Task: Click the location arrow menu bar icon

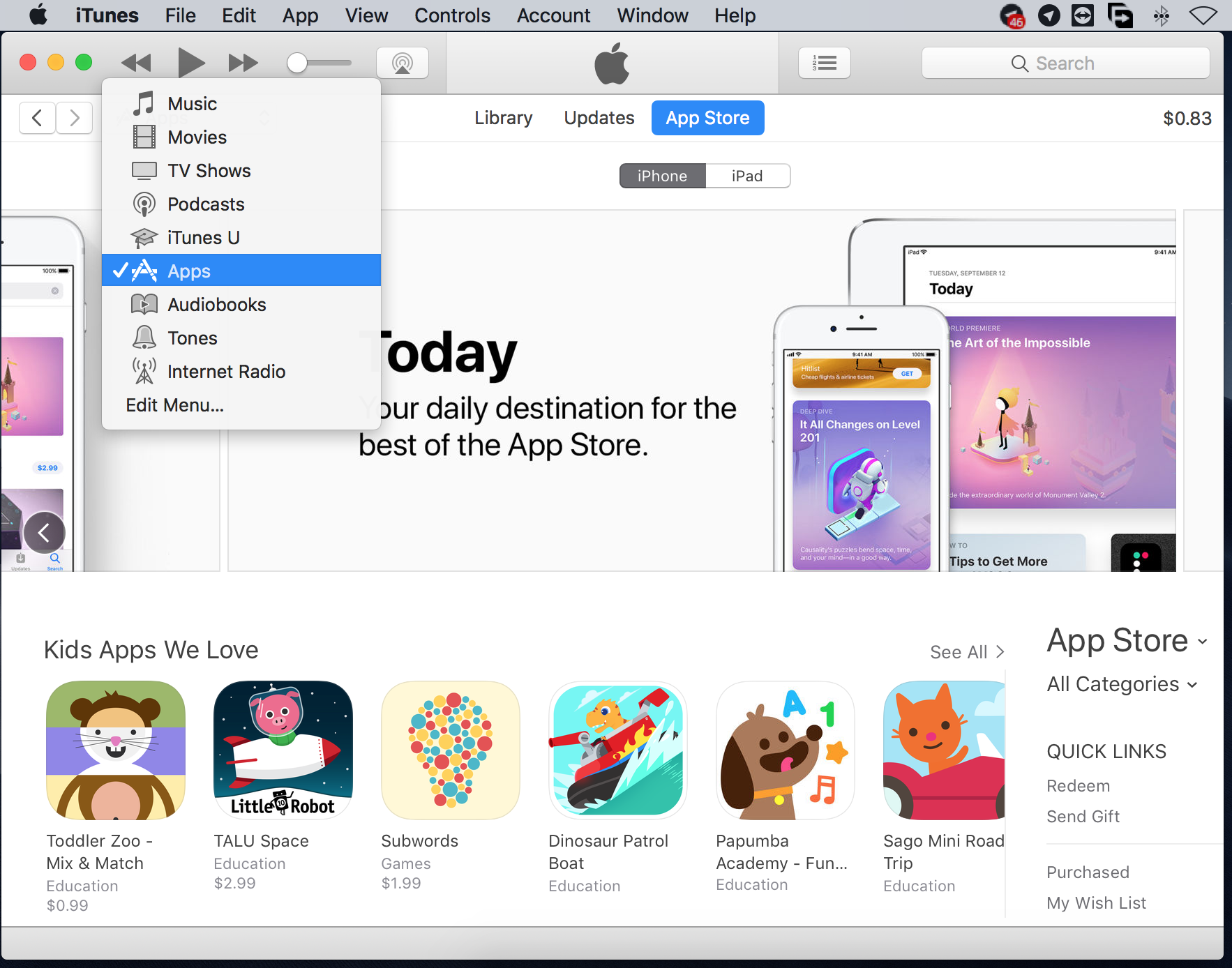Action: pos(1049,15)
